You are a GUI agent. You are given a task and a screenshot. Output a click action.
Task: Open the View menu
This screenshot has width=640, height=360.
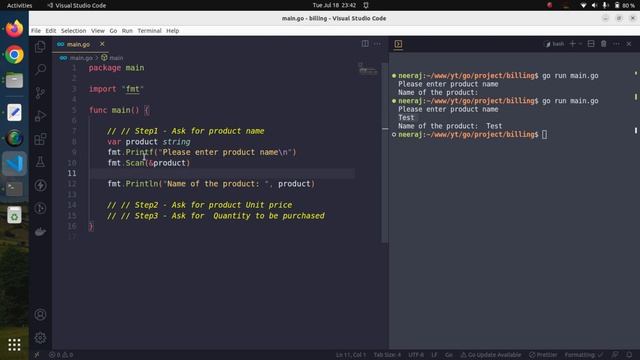[x=98, y=31]
